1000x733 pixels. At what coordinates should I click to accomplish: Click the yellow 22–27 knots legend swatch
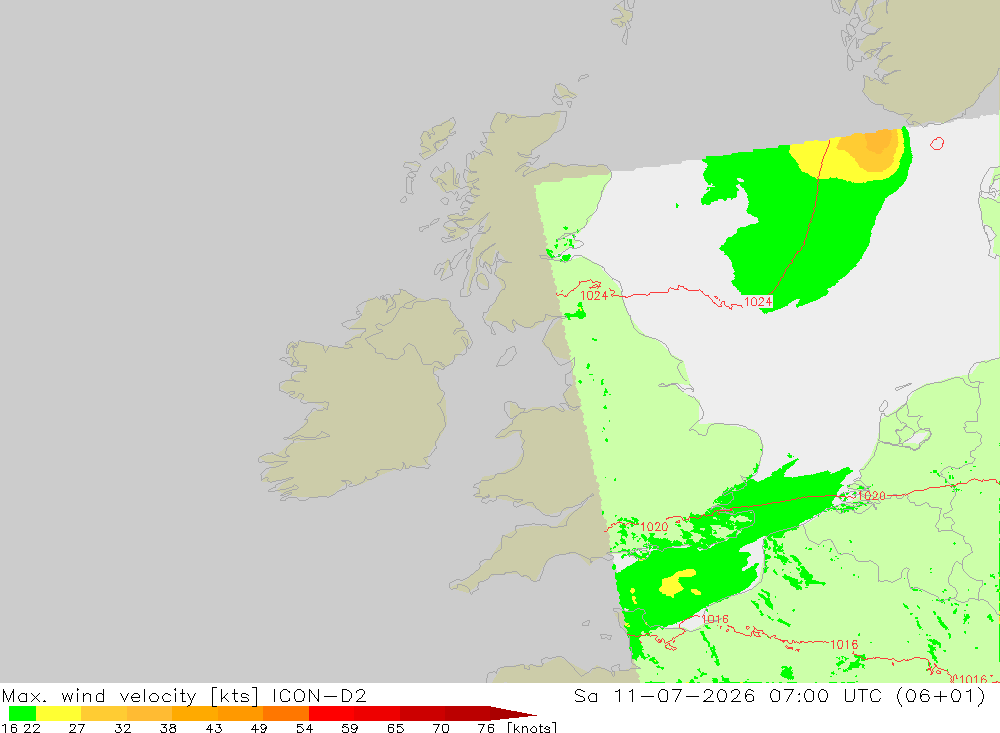coord(59,713)
